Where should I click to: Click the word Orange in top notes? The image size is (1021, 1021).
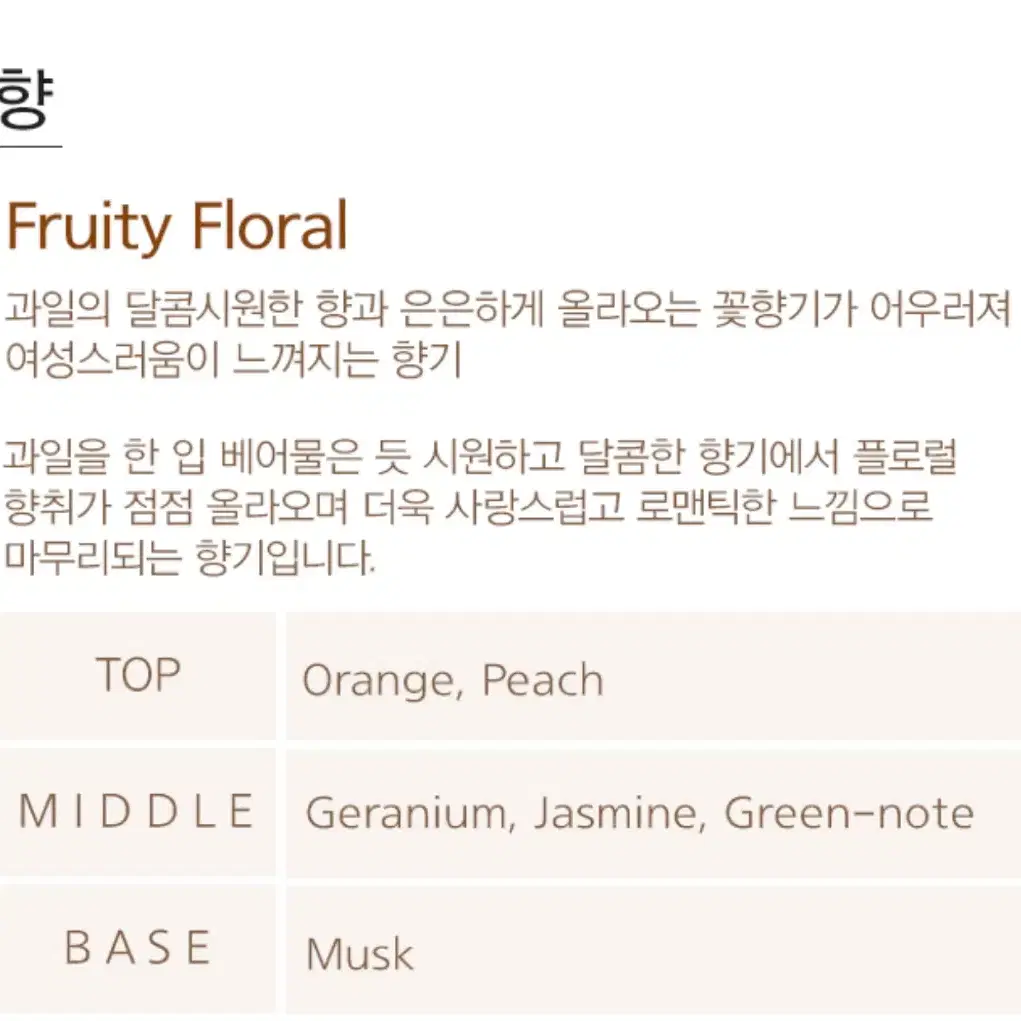coord(380,682)
